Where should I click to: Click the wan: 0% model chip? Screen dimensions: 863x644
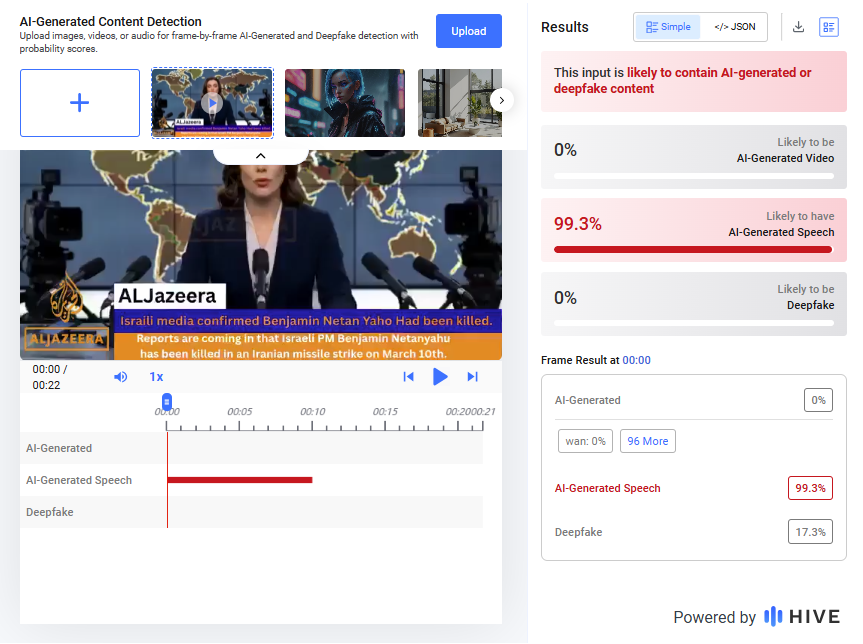[x=585, y=441]
